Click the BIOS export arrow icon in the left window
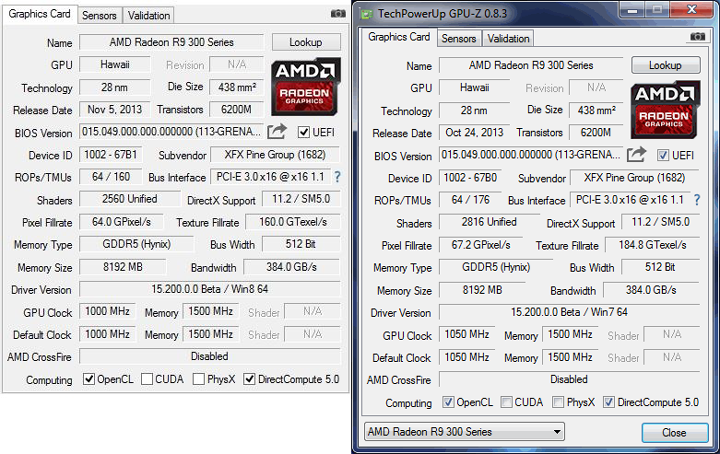The width and height of the screenshot is (720, 454). [x=277, y=132]
